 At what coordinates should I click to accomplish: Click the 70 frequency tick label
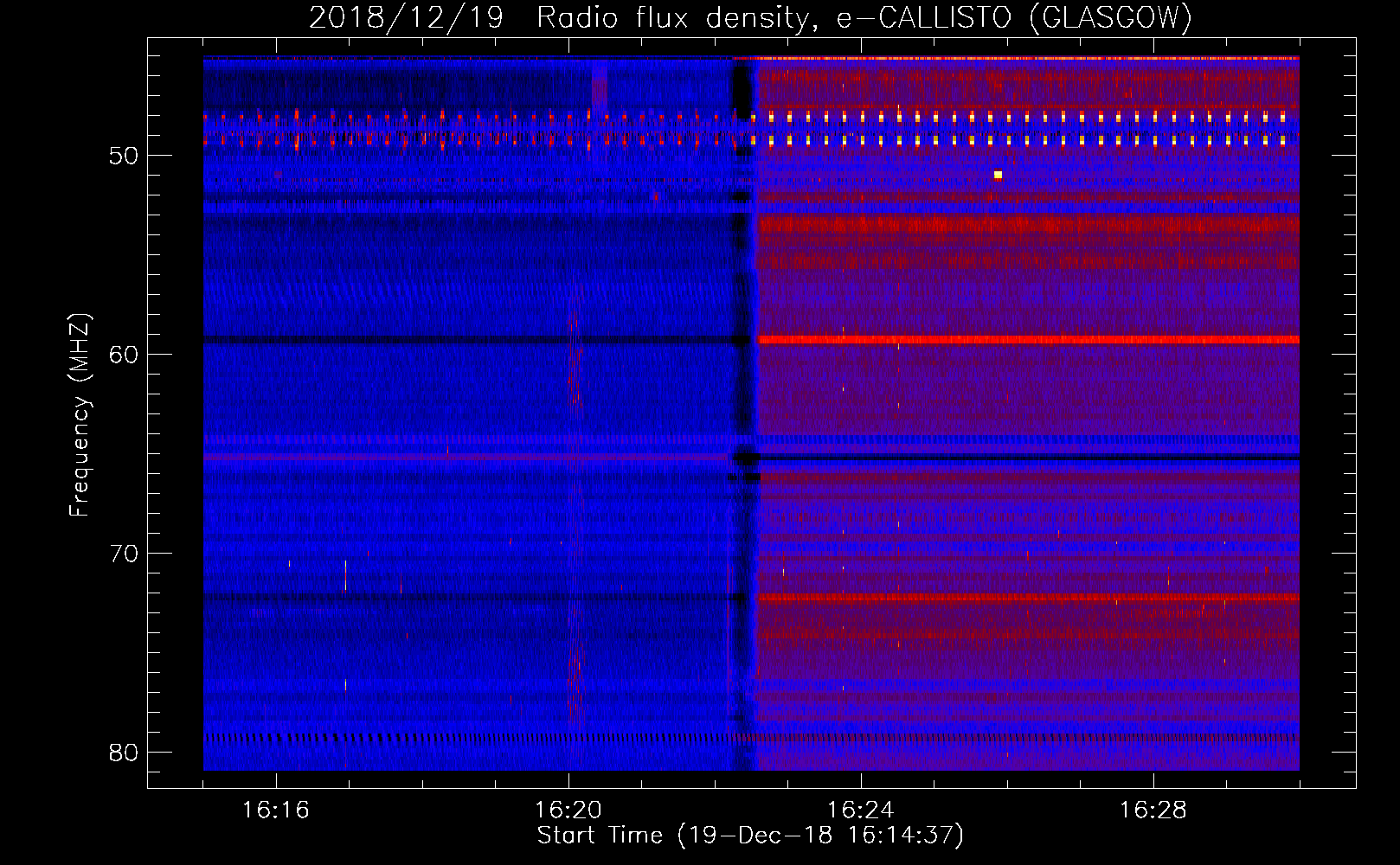[x=125, y=554]
